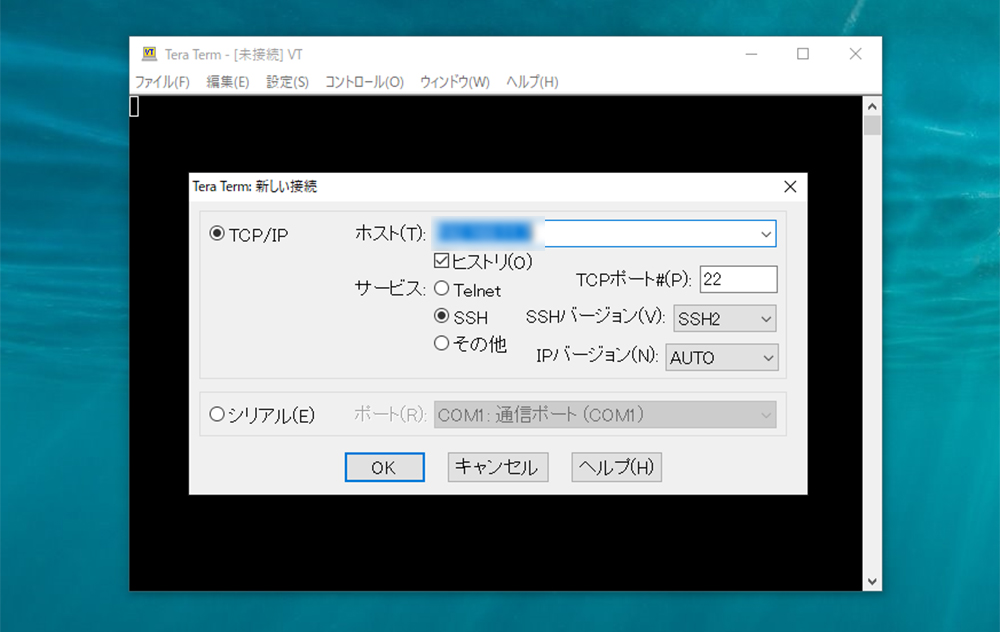Image resolution: width=1000 pixels, height=632 pixels.
Task: Minimize the Tera Term window
Action: pos(751,54)
